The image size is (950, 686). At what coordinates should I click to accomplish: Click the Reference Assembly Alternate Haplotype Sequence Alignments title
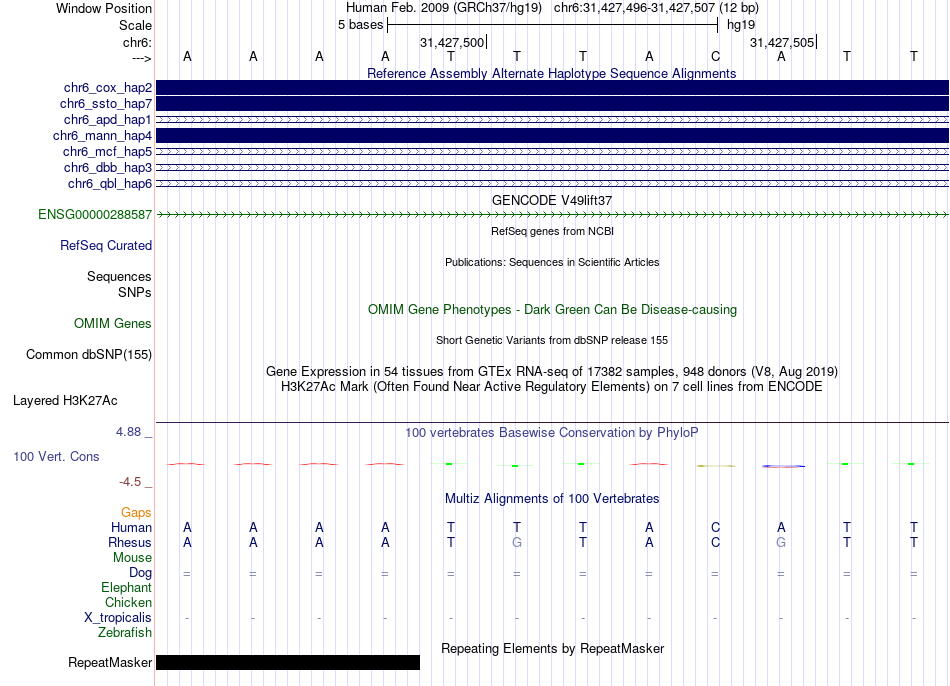click(x=552, y=73)
